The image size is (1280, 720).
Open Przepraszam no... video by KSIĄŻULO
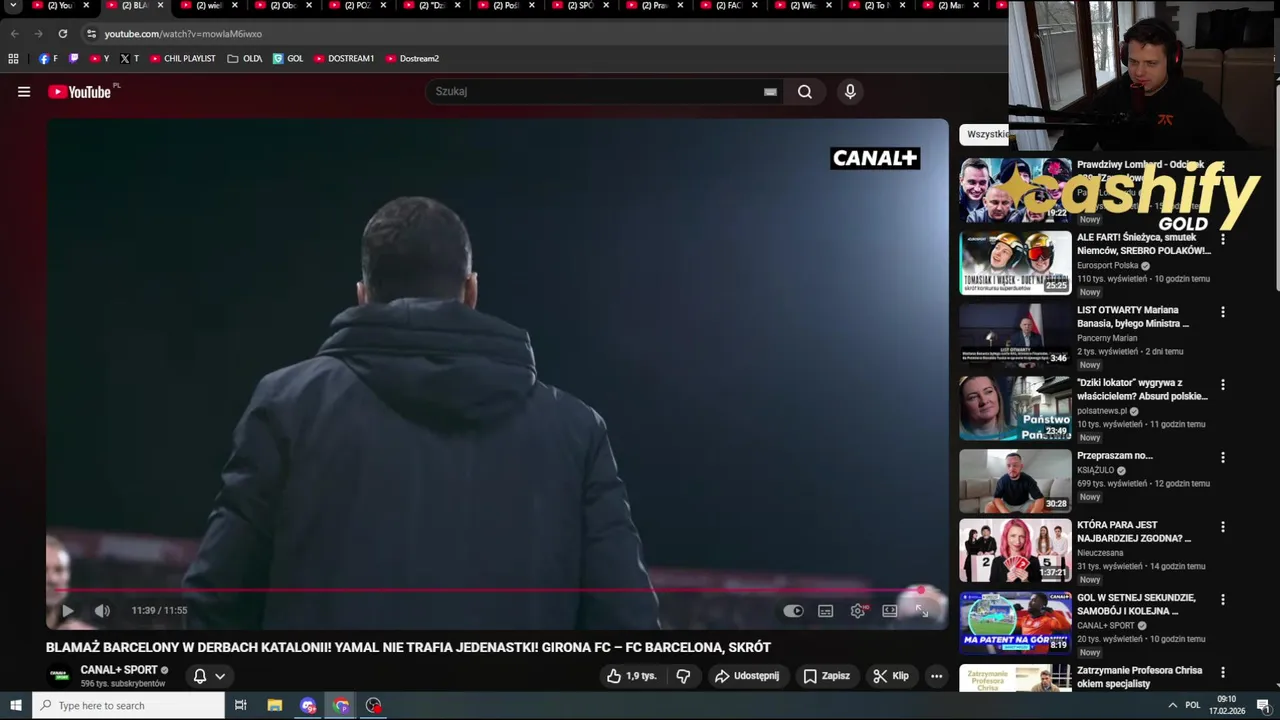[1115, 456]
